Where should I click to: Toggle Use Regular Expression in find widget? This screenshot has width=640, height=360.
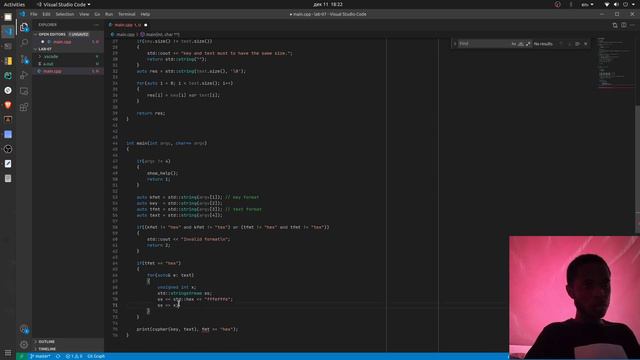(528, 44)
